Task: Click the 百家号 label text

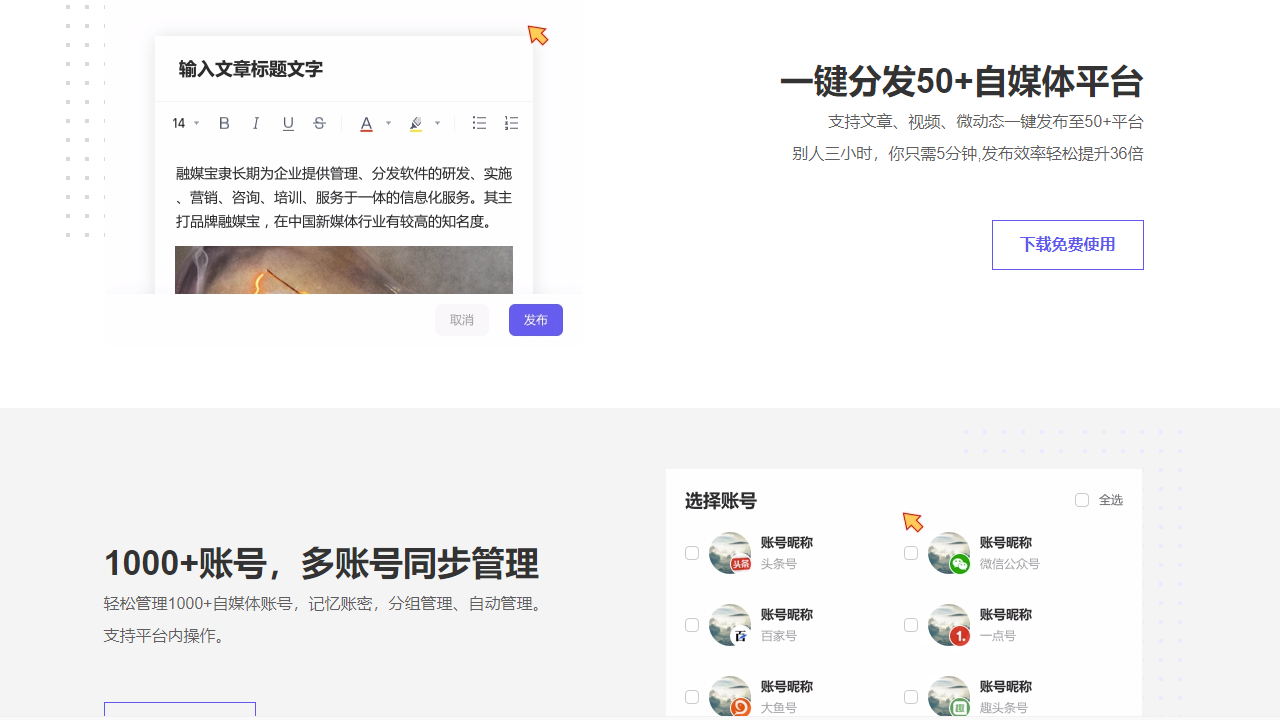Action: coord(779,636)
